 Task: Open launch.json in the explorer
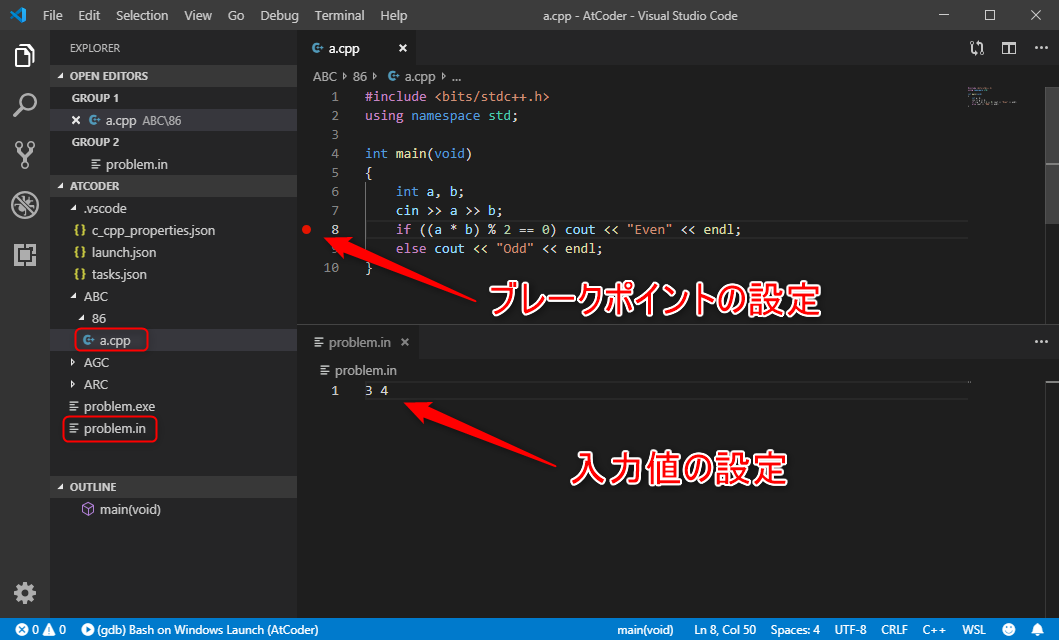123,253
